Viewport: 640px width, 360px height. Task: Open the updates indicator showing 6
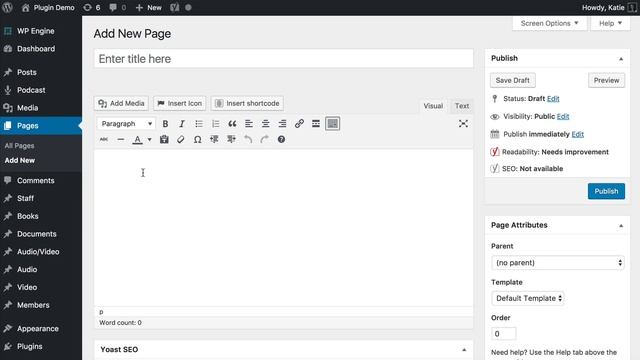92,7
